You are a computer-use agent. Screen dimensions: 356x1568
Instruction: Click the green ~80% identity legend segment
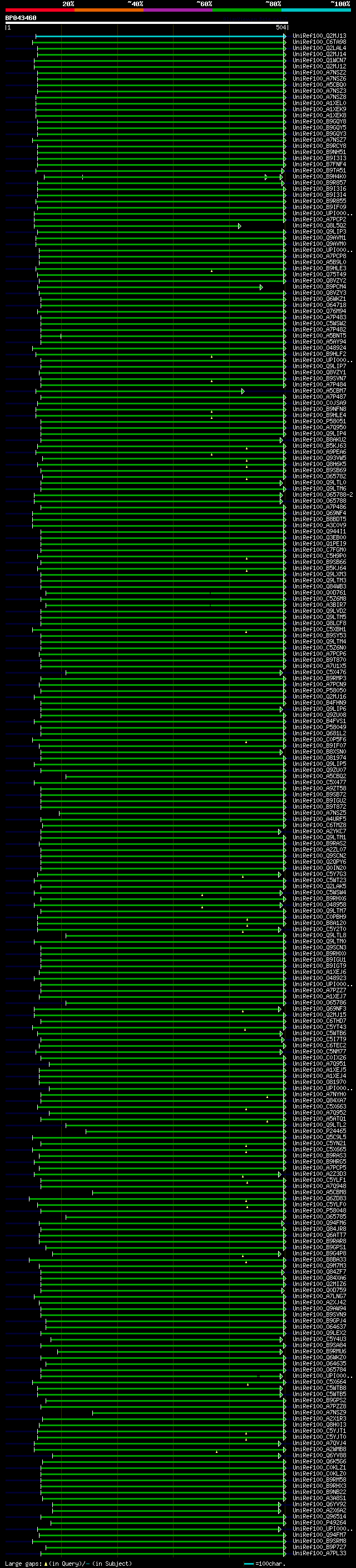coord(247,10)
